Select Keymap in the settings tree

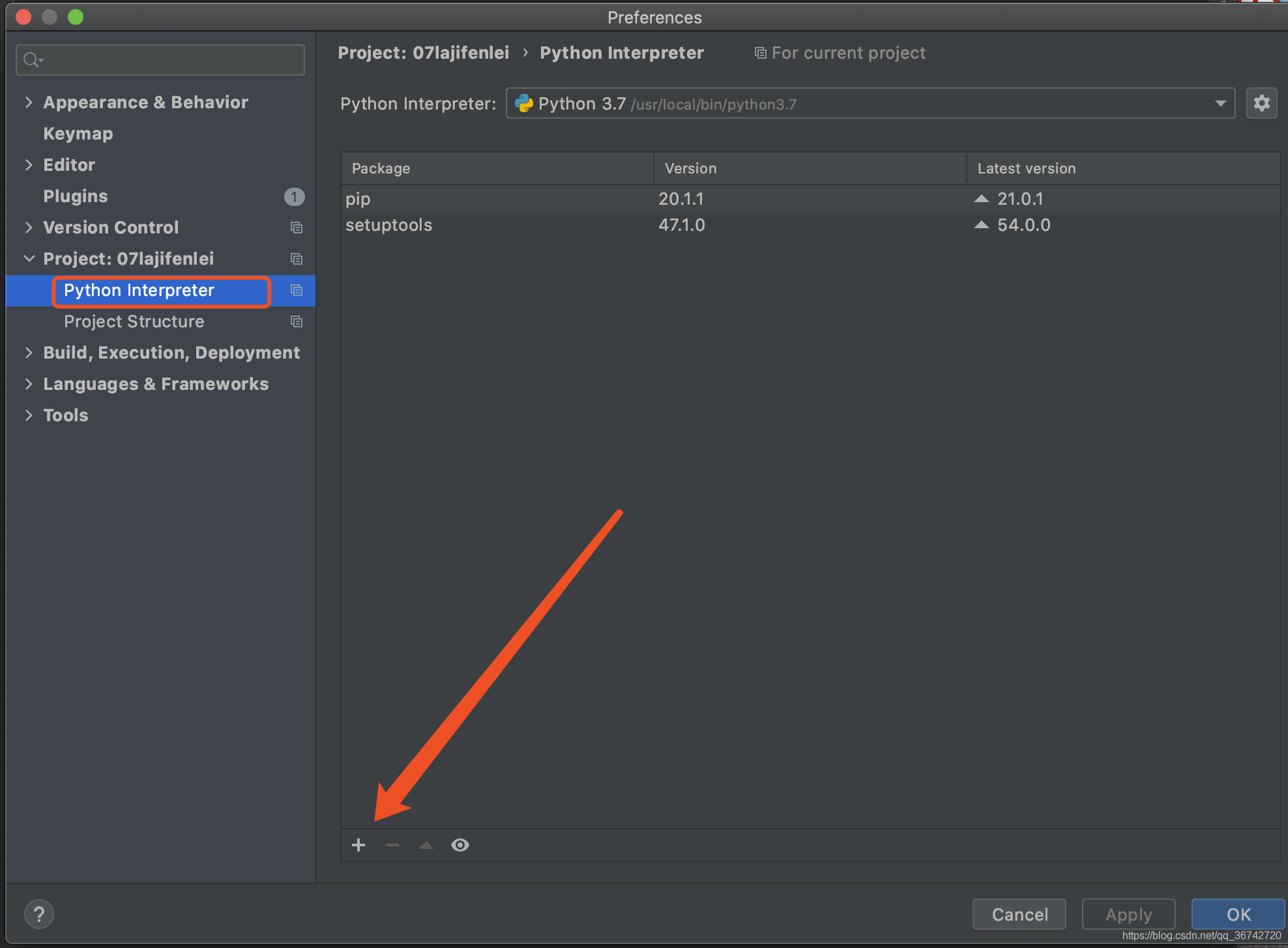click(x=78, y=134)
